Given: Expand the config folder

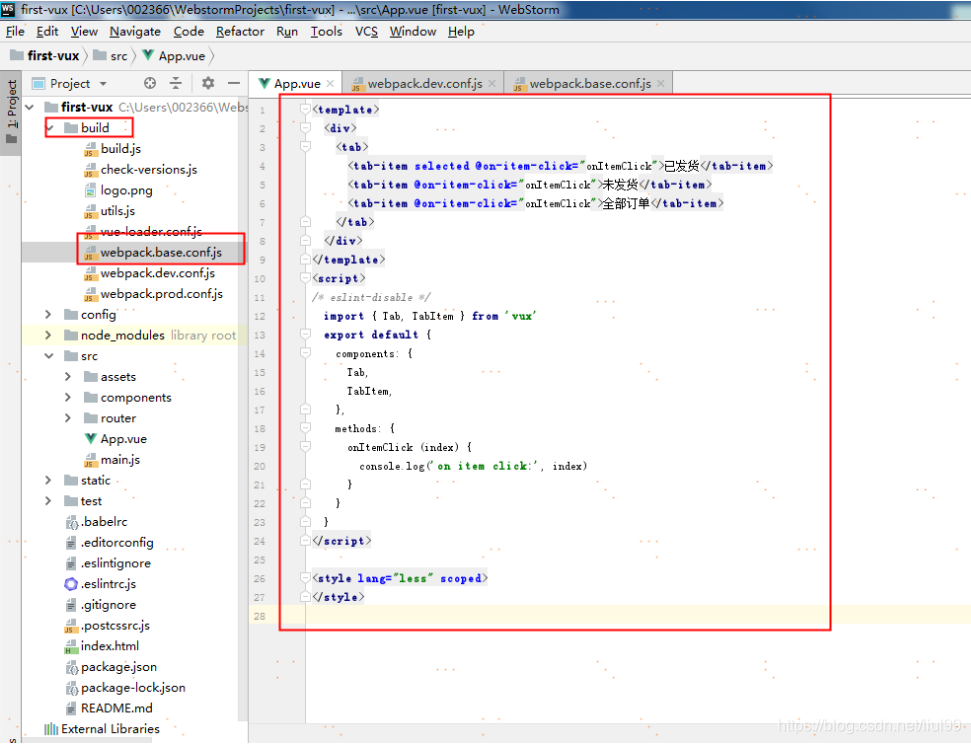Looking at the screenshot, I should click(x=48, y=315).
